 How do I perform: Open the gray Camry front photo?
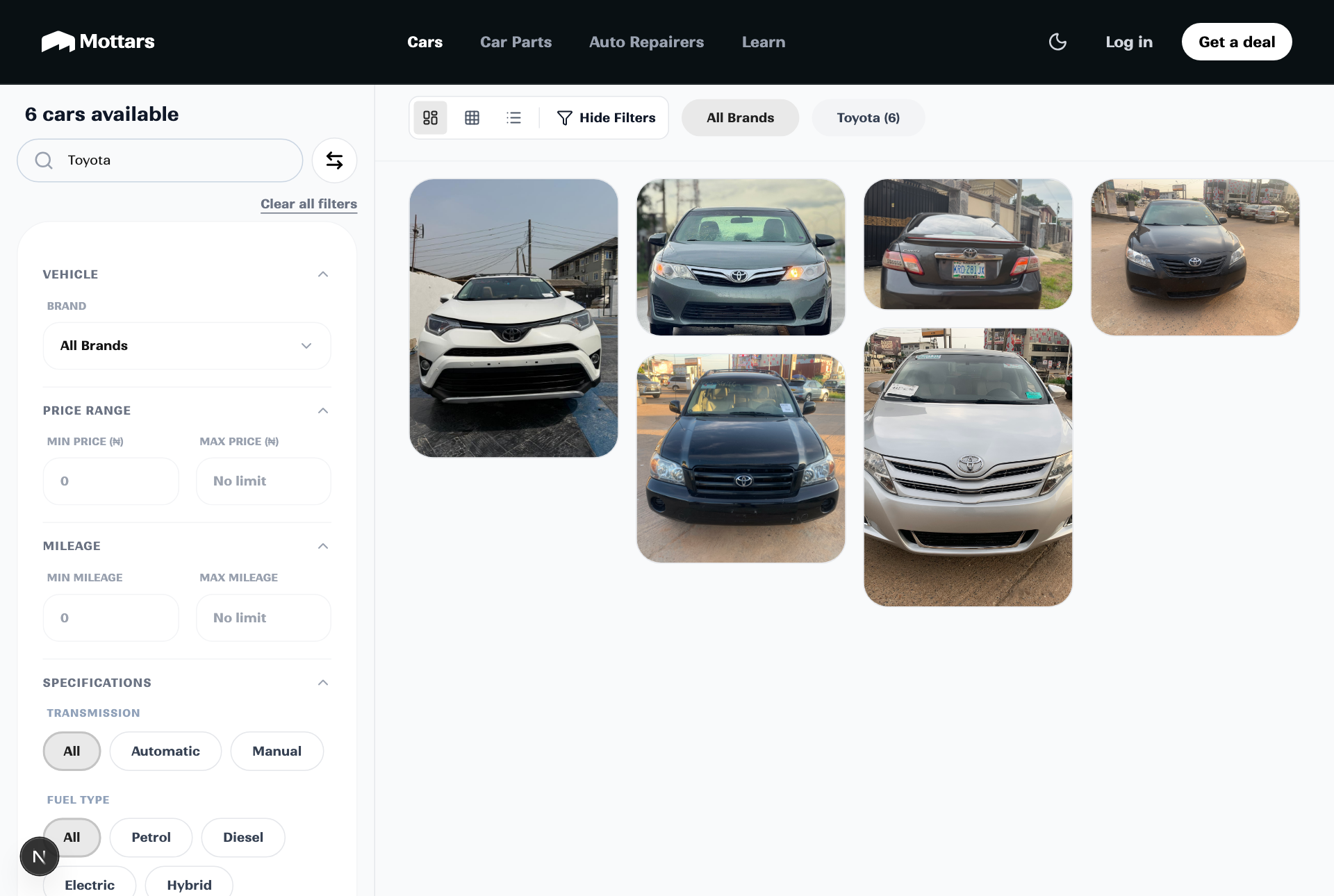click(741, 257)
